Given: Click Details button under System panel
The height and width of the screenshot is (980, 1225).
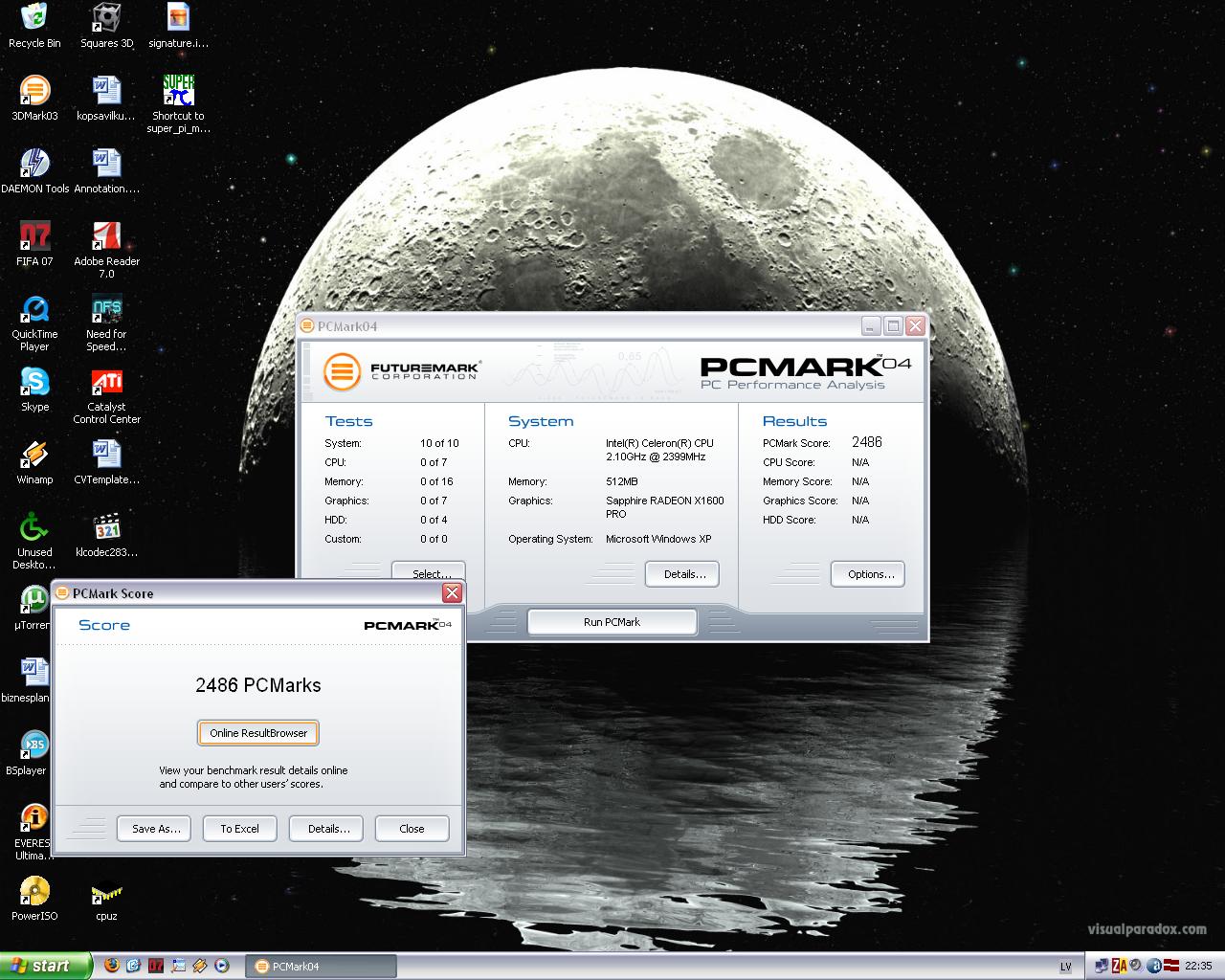Looking at the screenshot, I should pos(682,574).
